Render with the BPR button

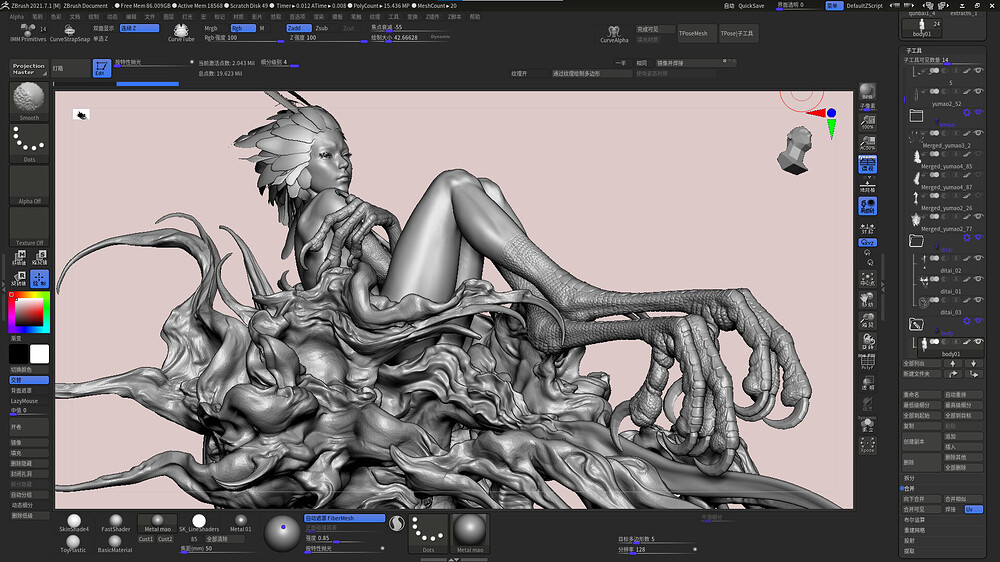[867, 92]
